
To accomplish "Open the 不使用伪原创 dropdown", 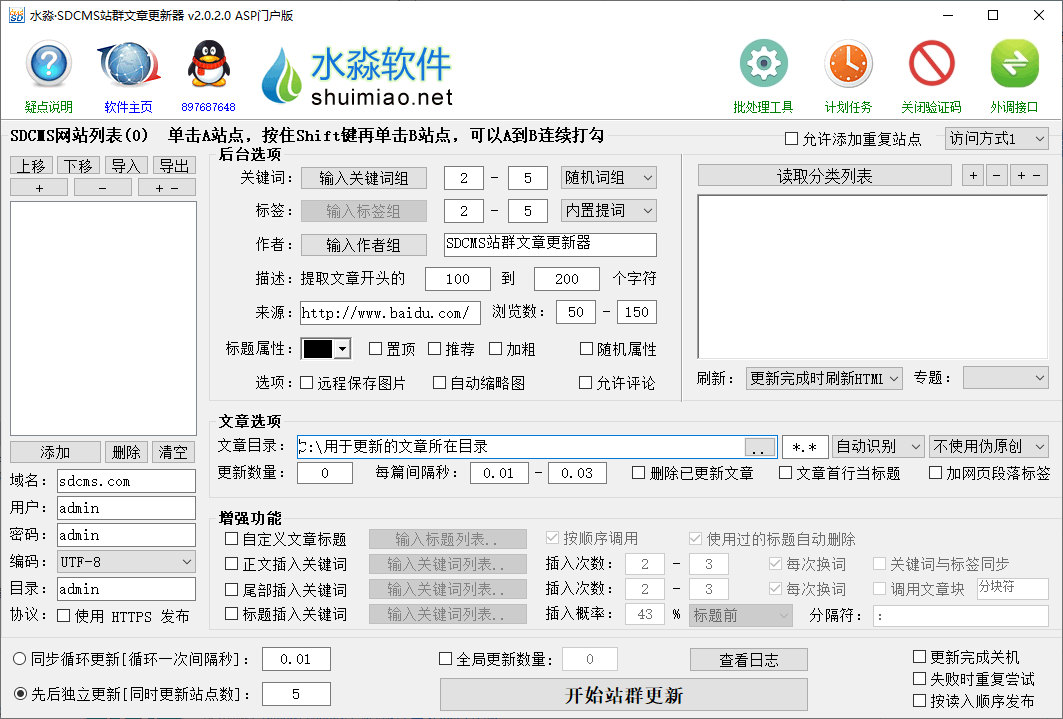I will 989,447.
